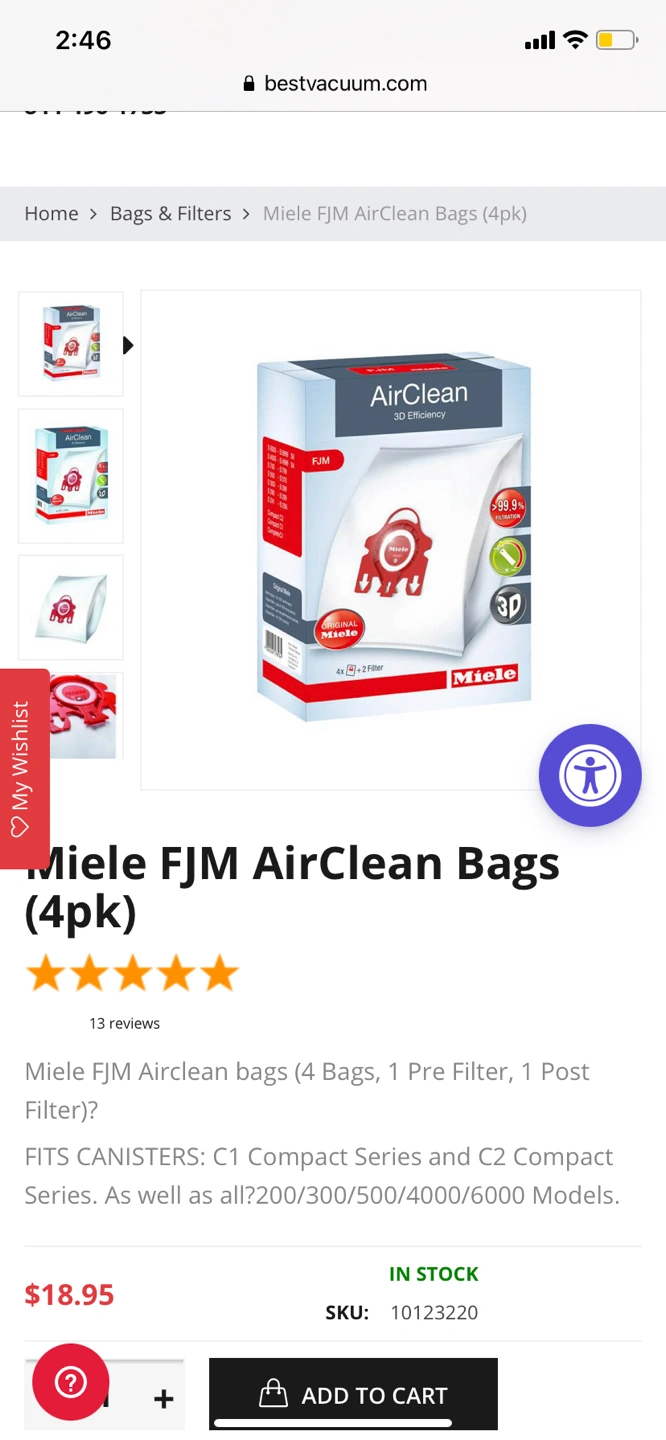The image size is (666, 1440).
Task: Go to the Home breadcrumb link
Action: [51, 213]
